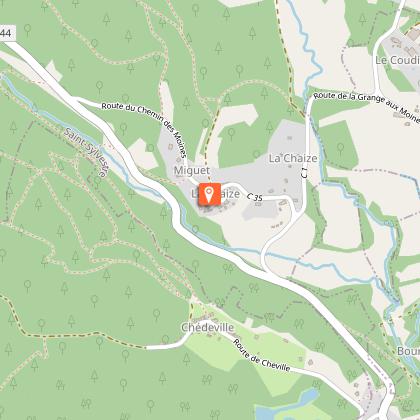Select the Miguet place label
Screen dimensions: 420x420
point(192,170)
